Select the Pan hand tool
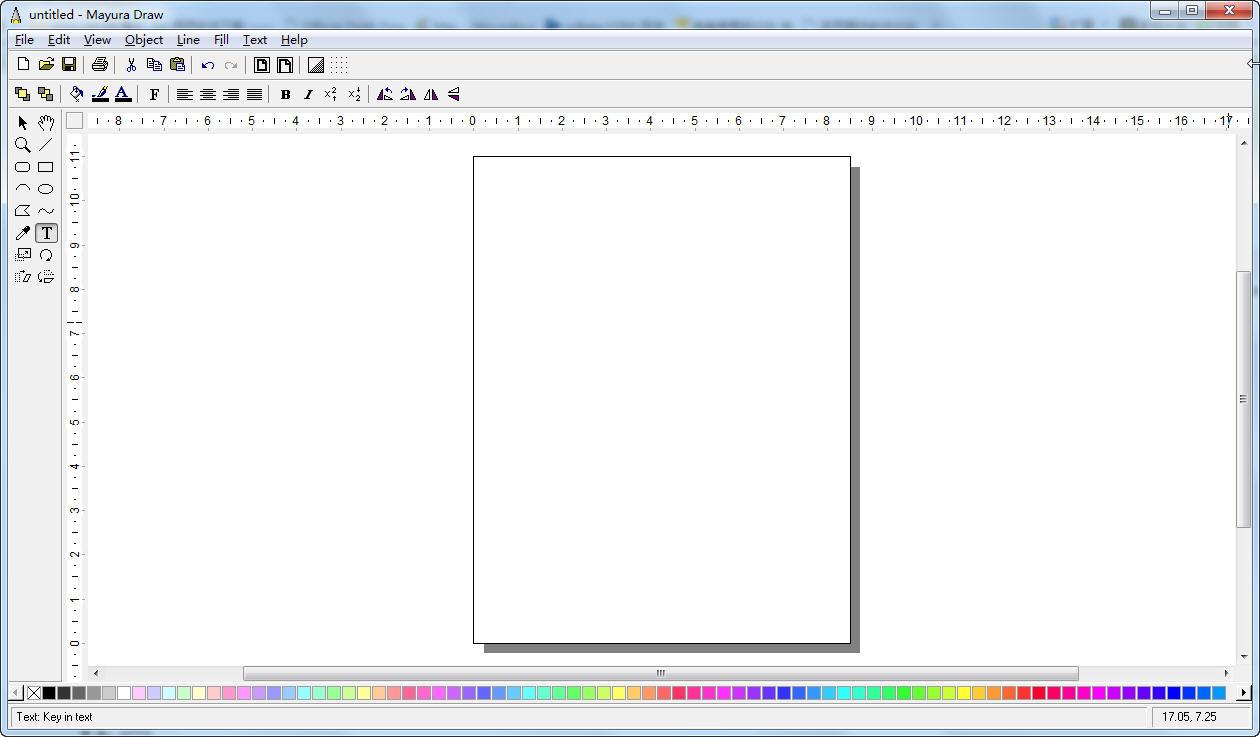The image size is (1260, 737). point(46,123)
